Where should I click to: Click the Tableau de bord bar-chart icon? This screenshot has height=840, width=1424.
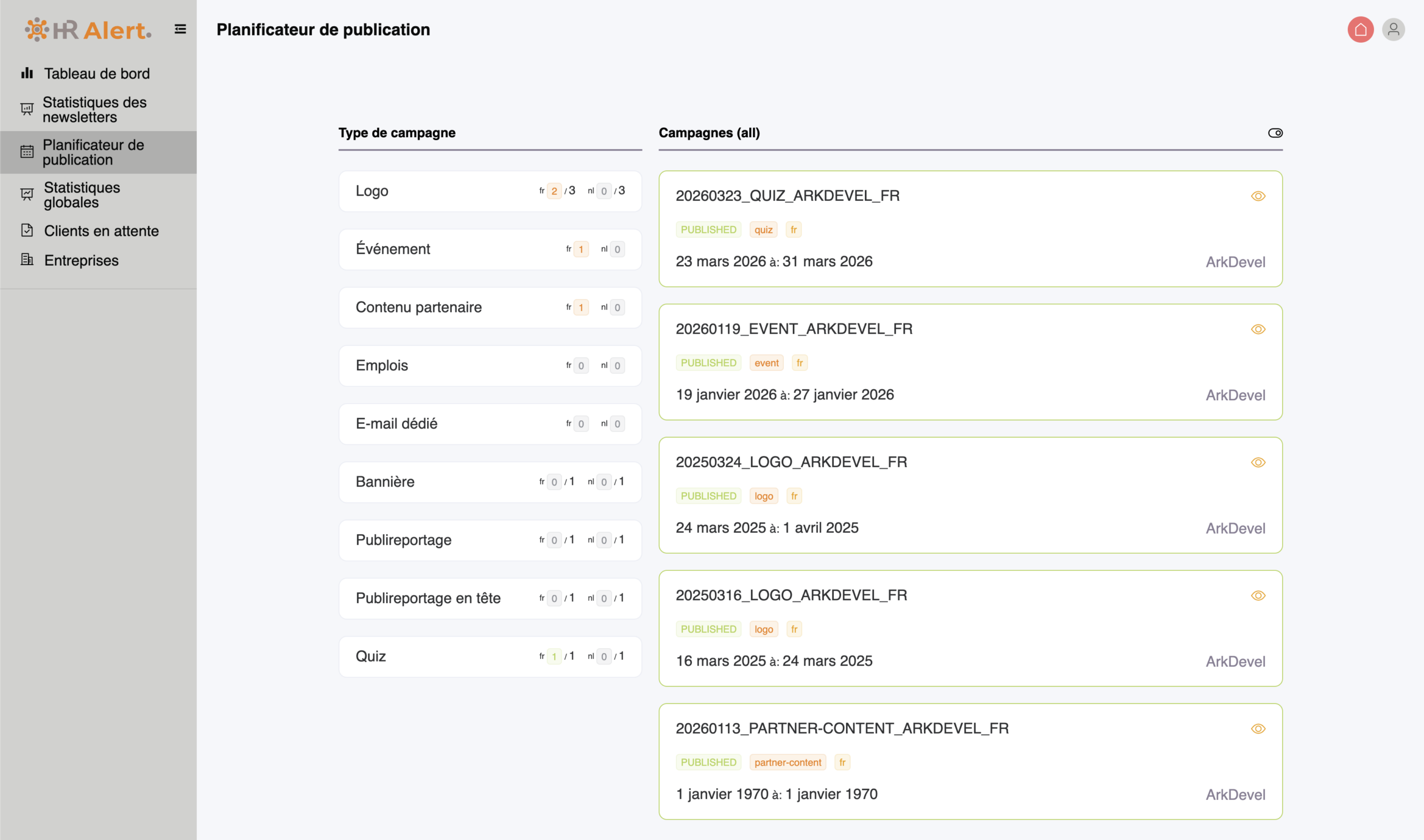pos(27,73)
